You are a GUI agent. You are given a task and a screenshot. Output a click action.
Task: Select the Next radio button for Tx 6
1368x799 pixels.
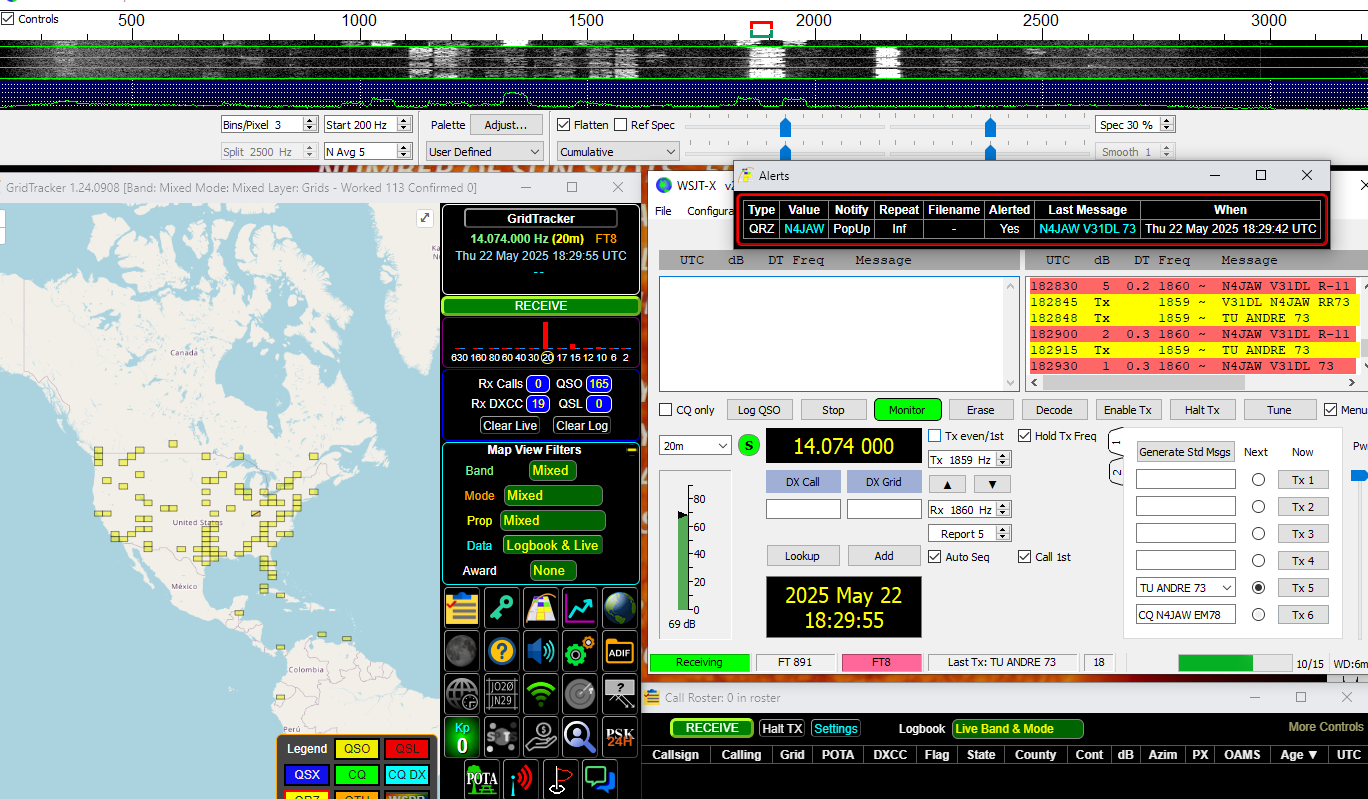pos(1258,615)
